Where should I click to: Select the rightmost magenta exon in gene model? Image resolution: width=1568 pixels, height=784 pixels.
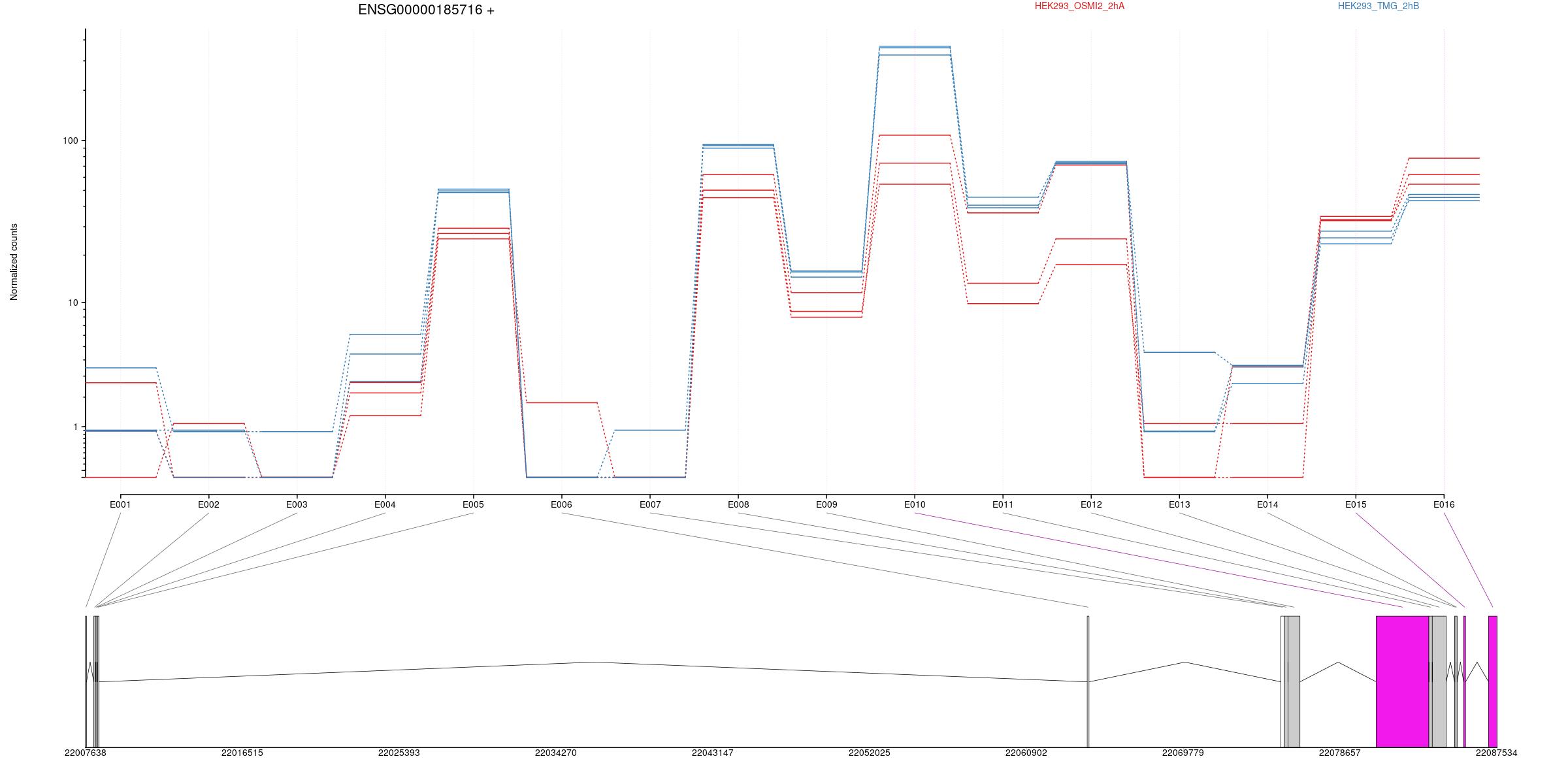tap(1493, 681)
